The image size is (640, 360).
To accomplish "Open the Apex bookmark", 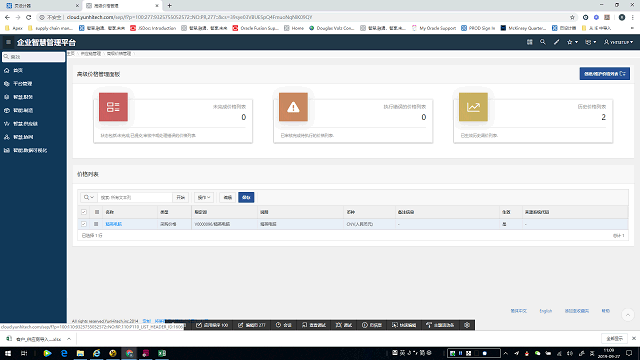I will [x=14, y=28].
